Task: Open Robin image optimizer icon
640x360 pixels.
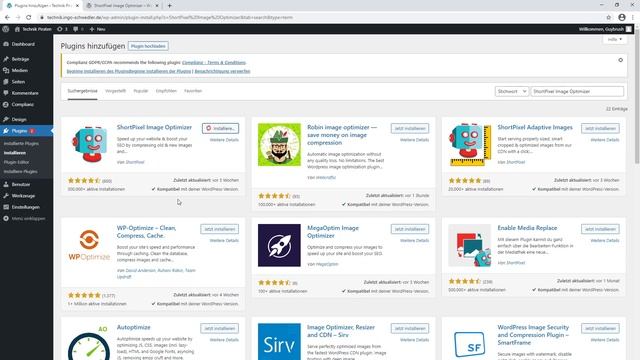Action: coord(279,144)
